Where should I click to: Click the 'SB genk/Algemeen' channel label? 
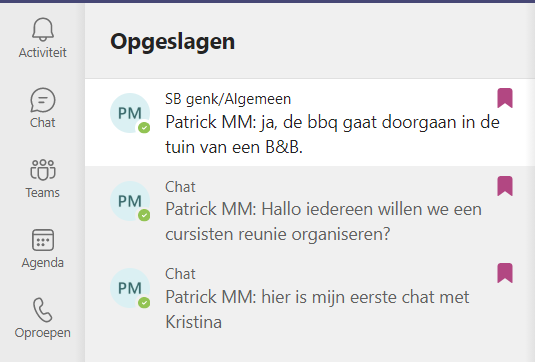click(228, 99)
